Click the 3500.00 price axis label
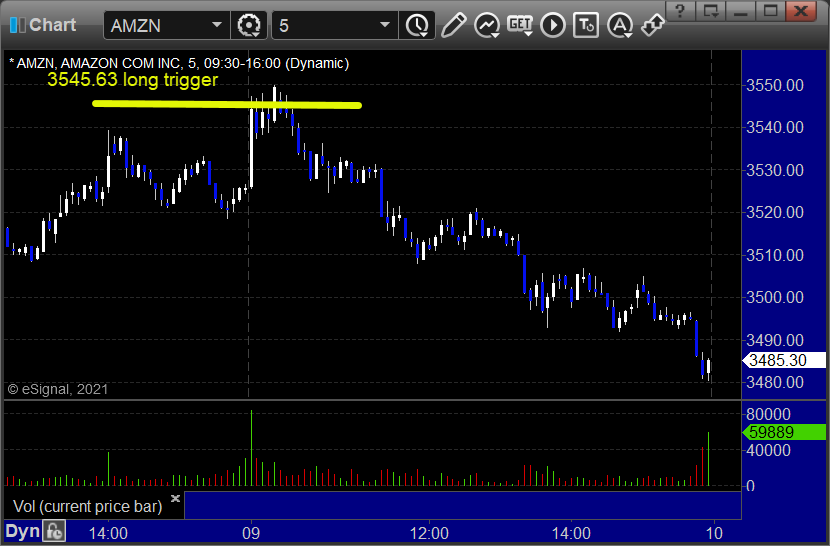 [x=774, y=297]
